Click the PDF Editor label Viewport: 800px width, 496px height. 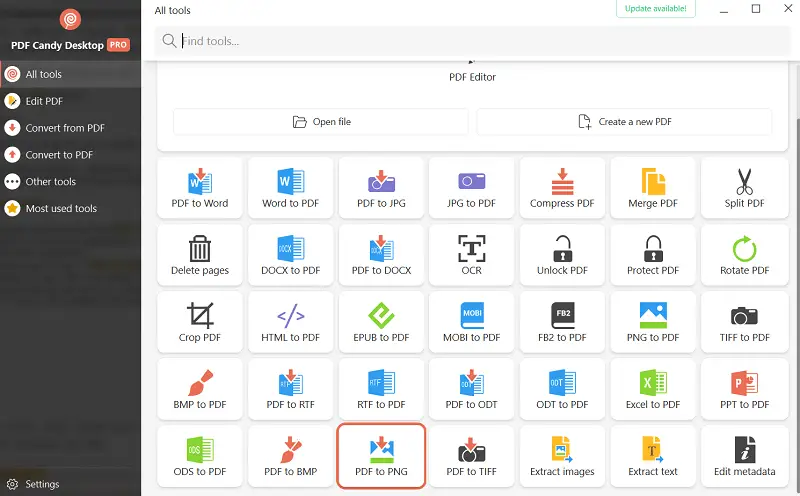[472, 77]
